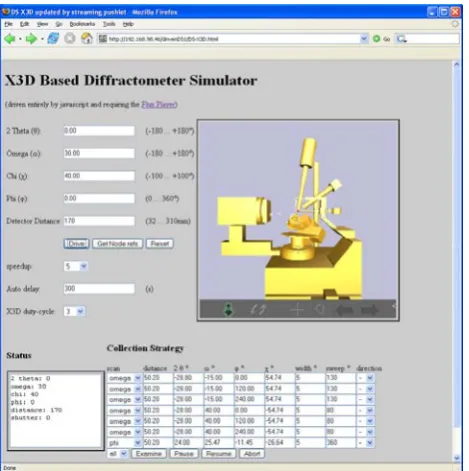Click the chi field showing -26.64

point(279,443)
